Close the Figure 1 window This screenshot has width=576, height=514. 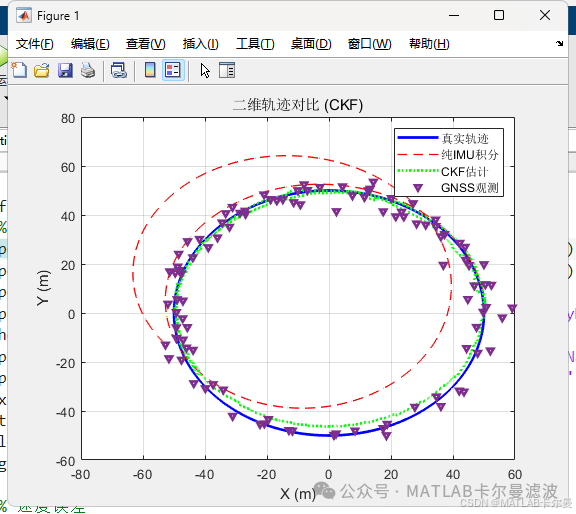[x=545, y=15]
